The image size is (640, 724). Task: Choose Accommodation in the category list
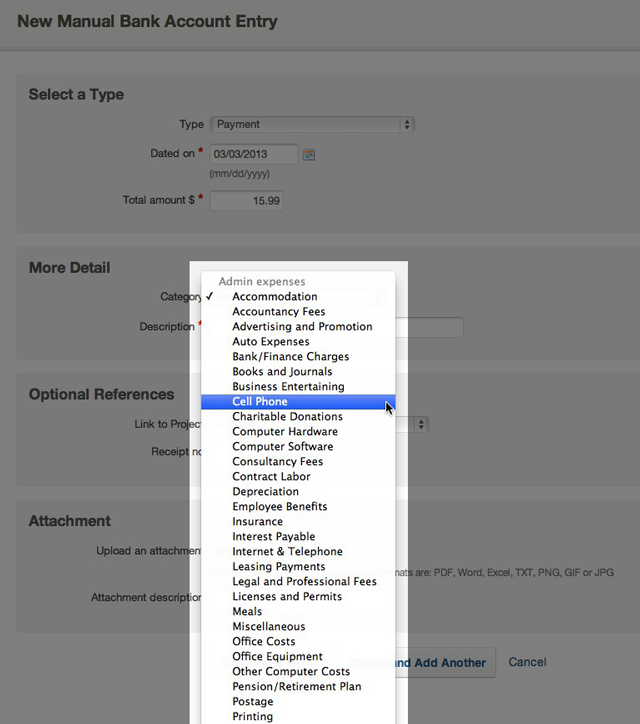[274, 297]
